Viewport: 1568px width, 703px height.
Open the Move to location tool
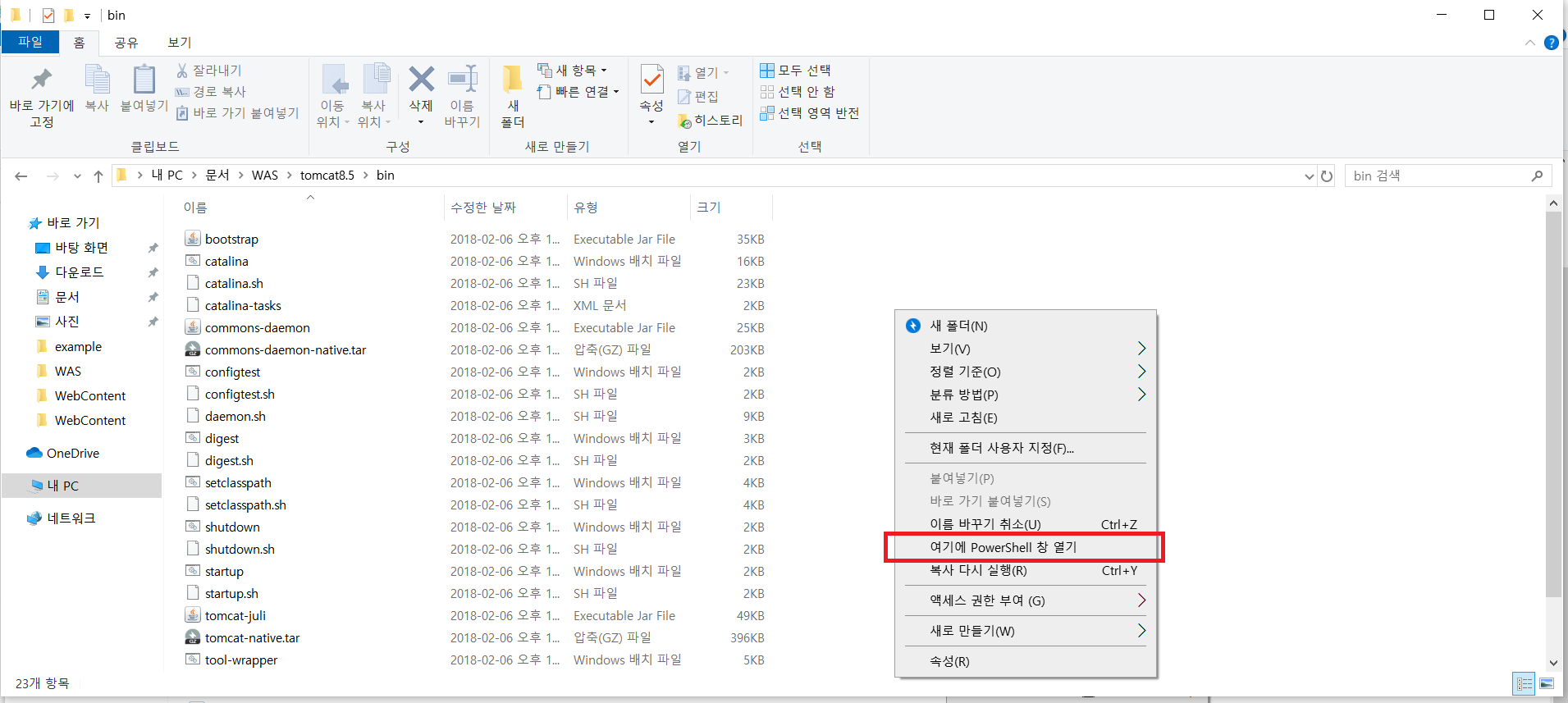[332, 97]
